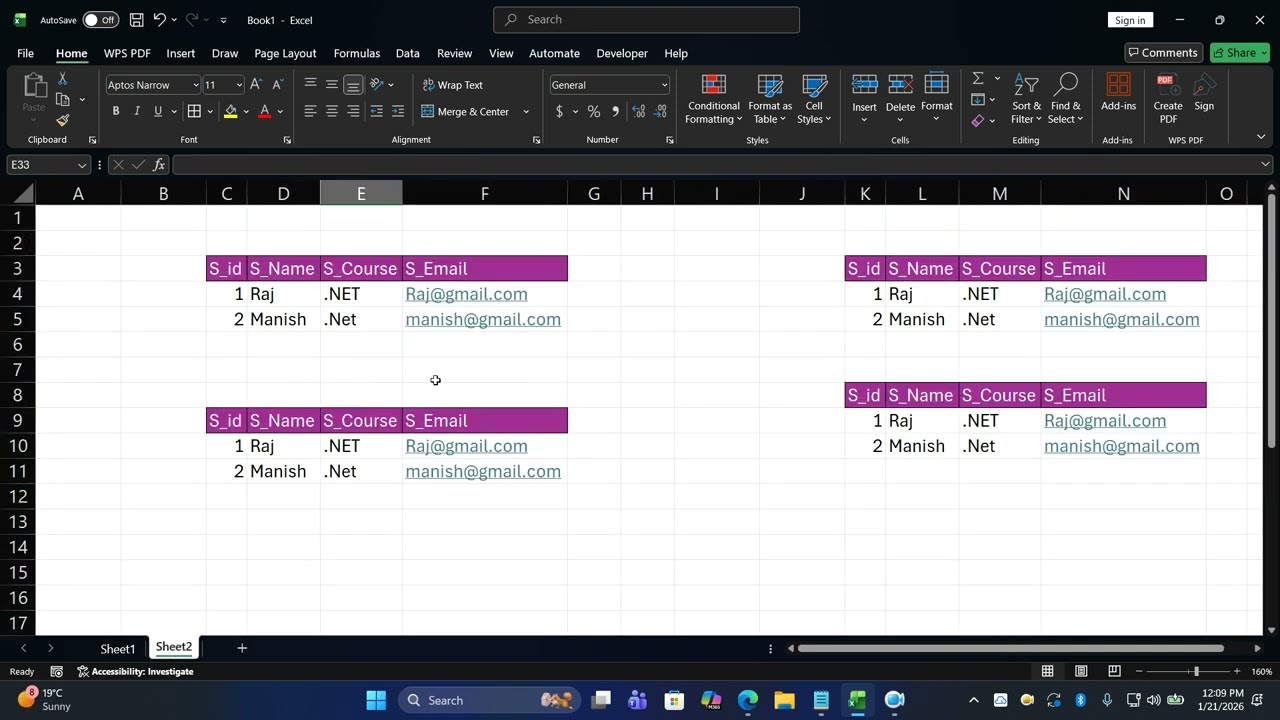Click the Save icon in title bar
This screenshot has width=1280, height=720.
[136, 20]
